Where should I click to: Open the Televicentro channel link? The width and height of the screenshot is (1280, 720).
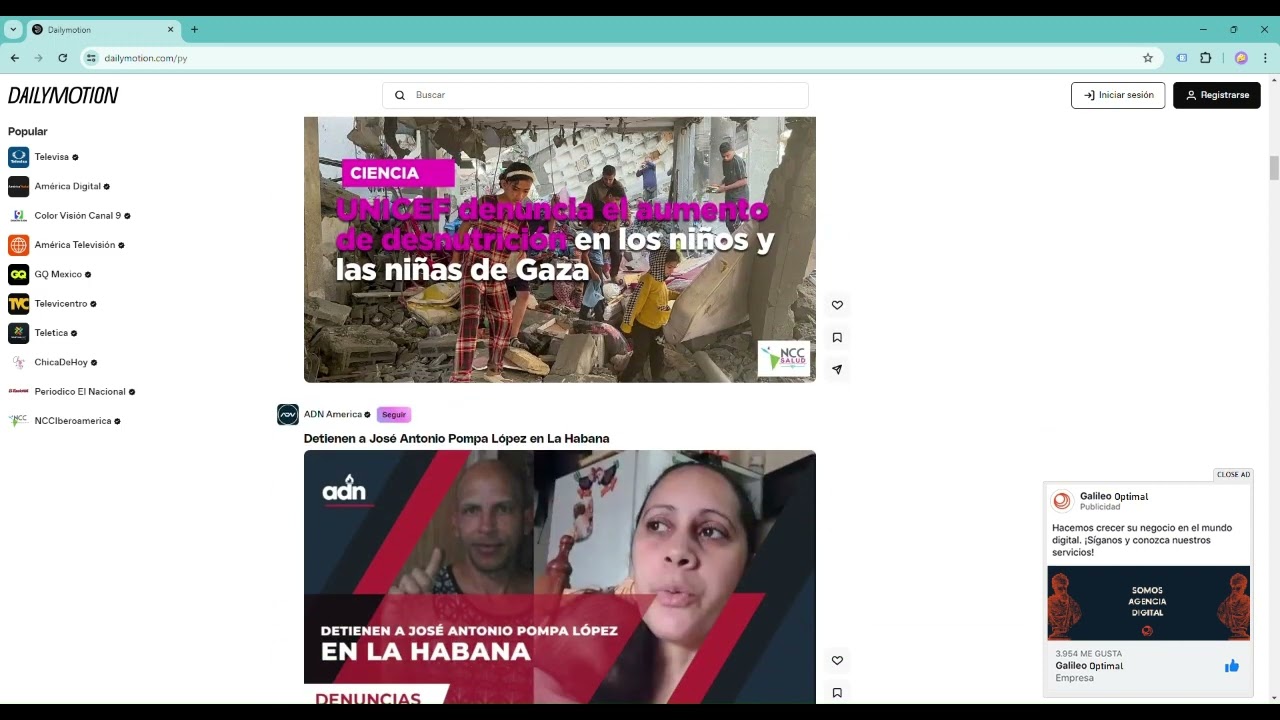[61, 303]
